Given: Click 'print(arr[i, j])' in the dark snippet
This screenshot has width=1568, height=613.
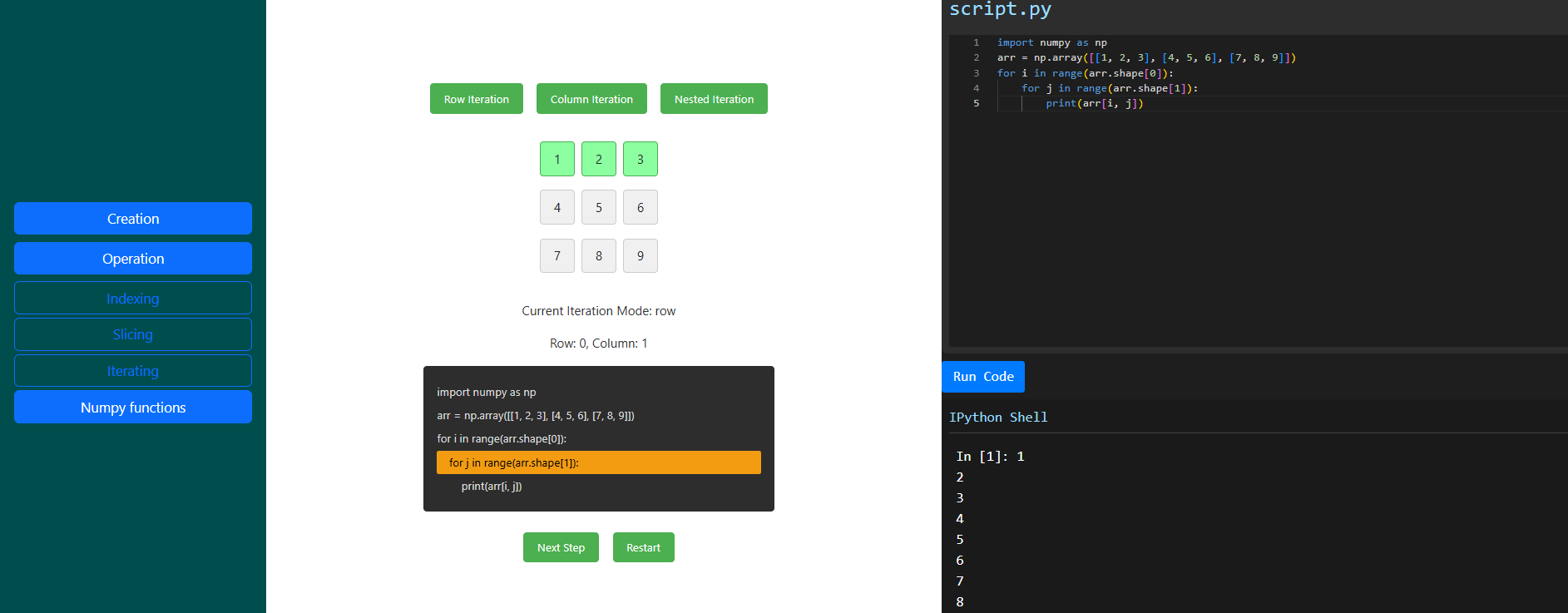Looking at the screenshot, I should (x=492, y=486).
